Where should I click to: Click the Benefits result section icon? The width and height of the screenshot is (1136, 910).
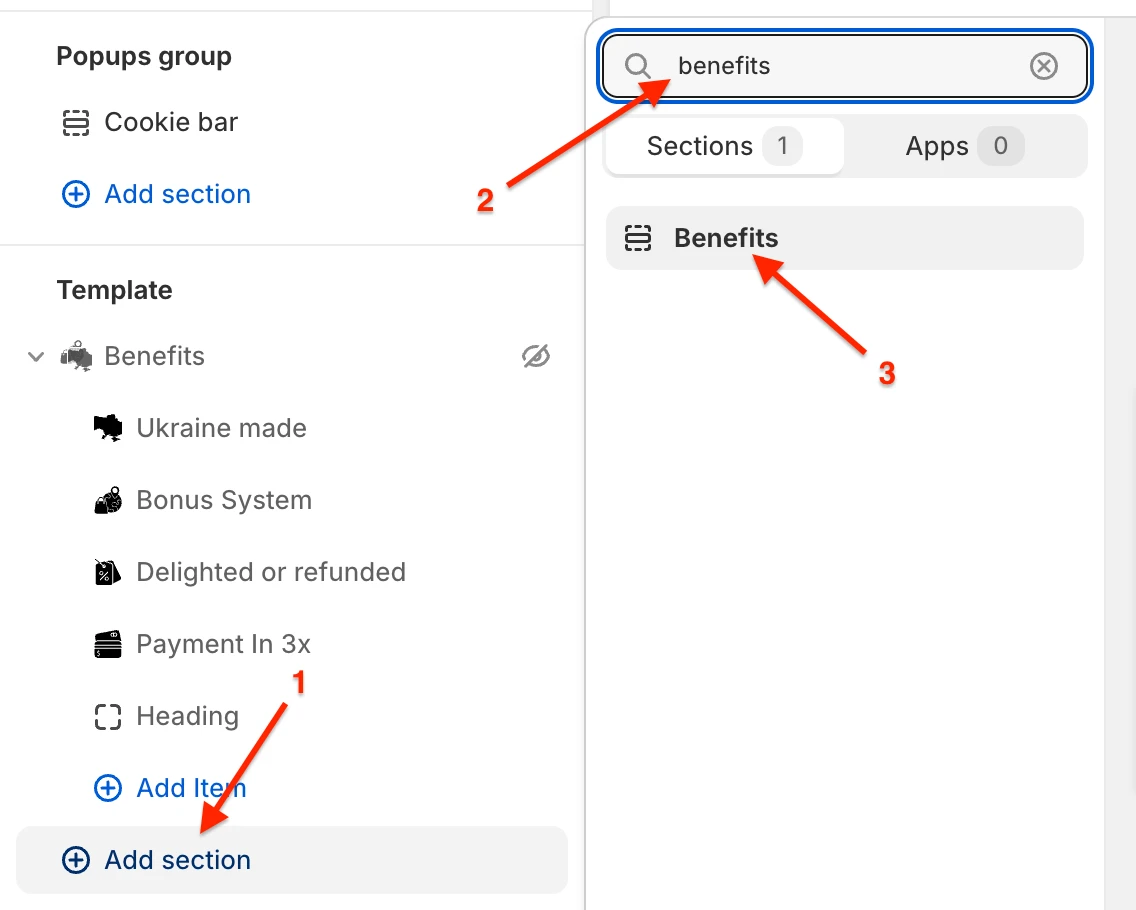(x=638, y=238)
